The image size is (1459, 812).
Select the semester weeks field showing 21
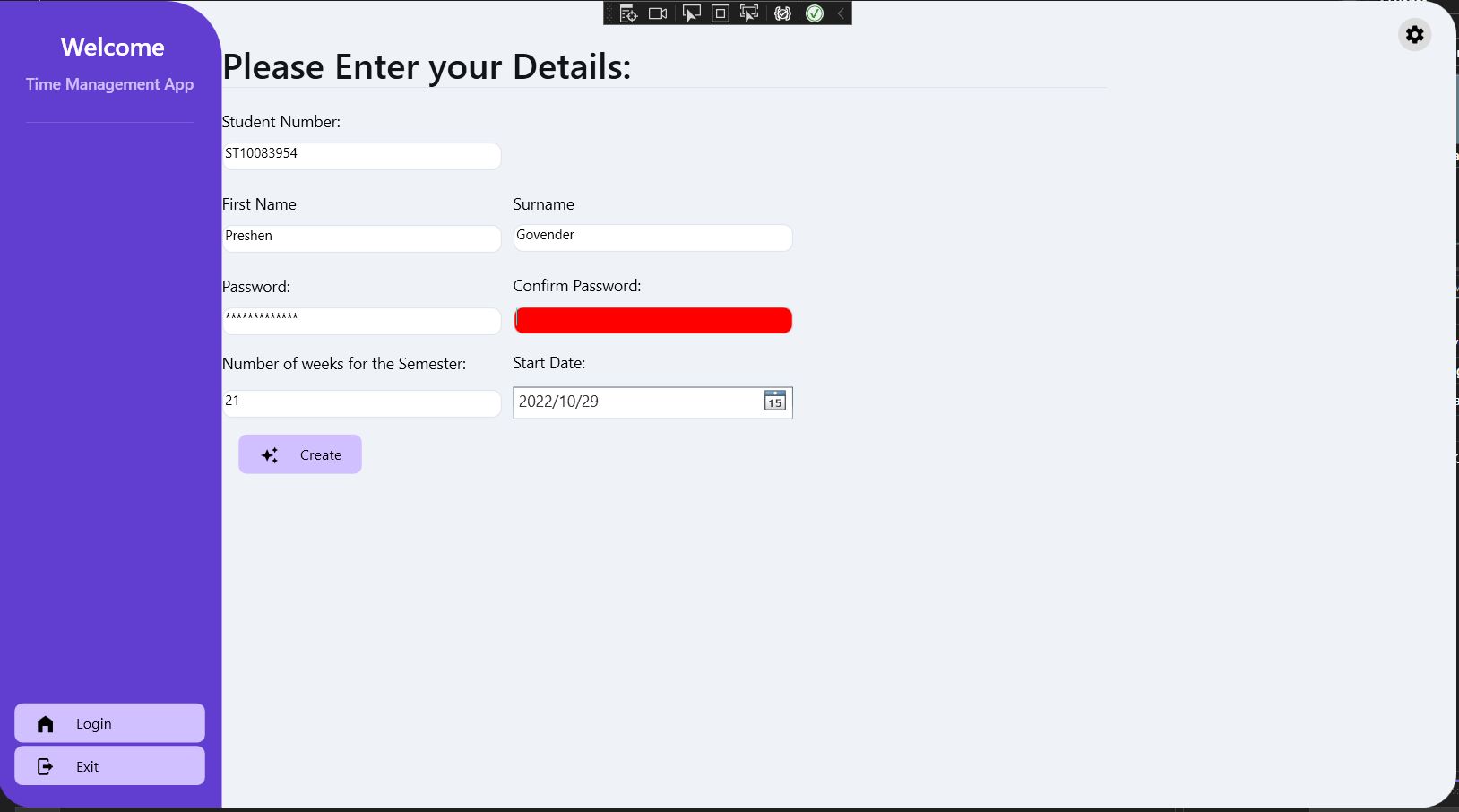tap(361, 403)
